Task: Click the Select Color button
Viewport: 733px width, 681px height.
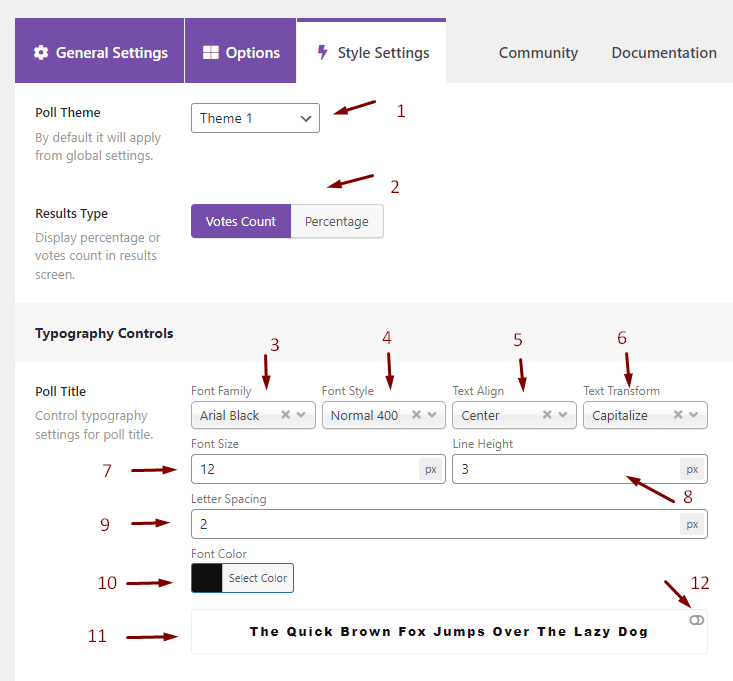Action: (258, 578)
